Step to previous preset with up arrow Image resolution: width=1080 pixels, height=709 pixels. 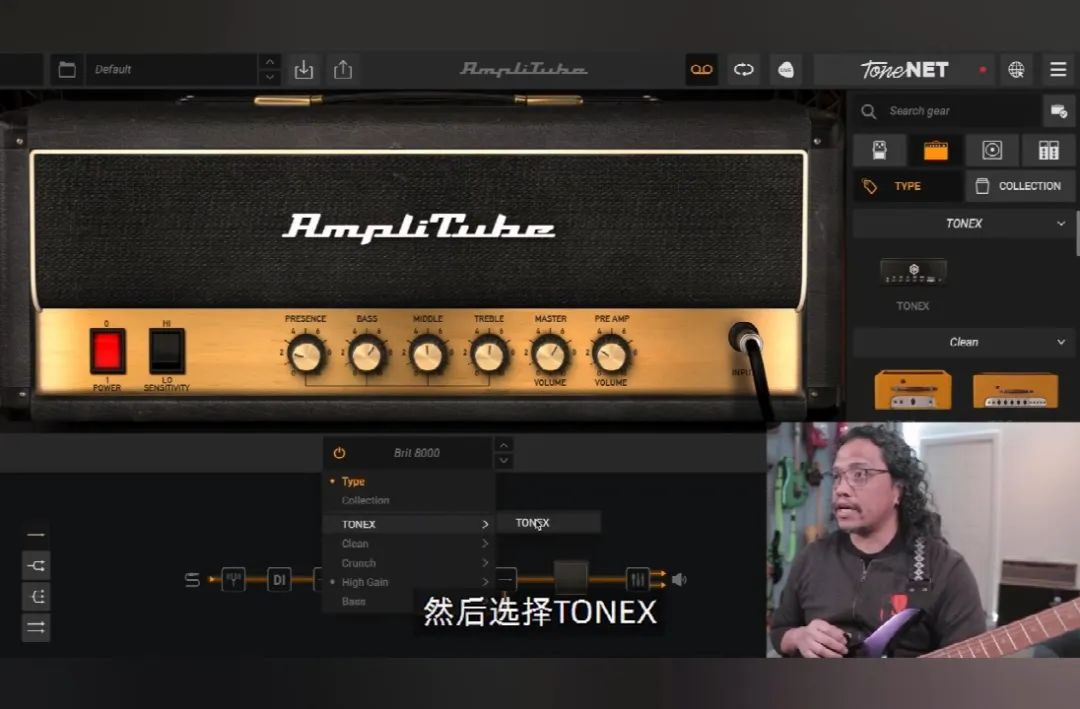coord(270,61)
